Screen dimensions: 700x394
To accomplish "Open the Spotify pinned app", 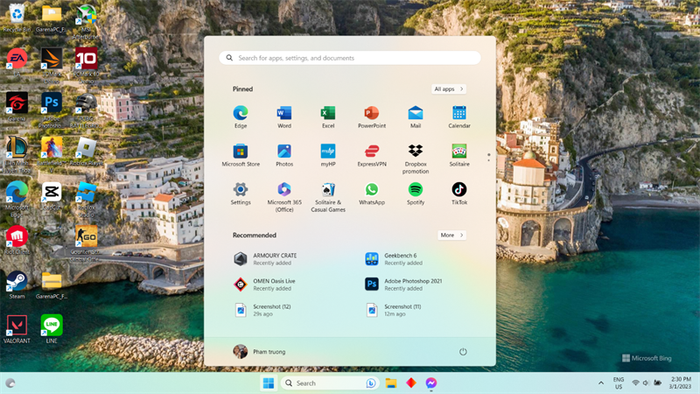I will (x=415, y=193).
